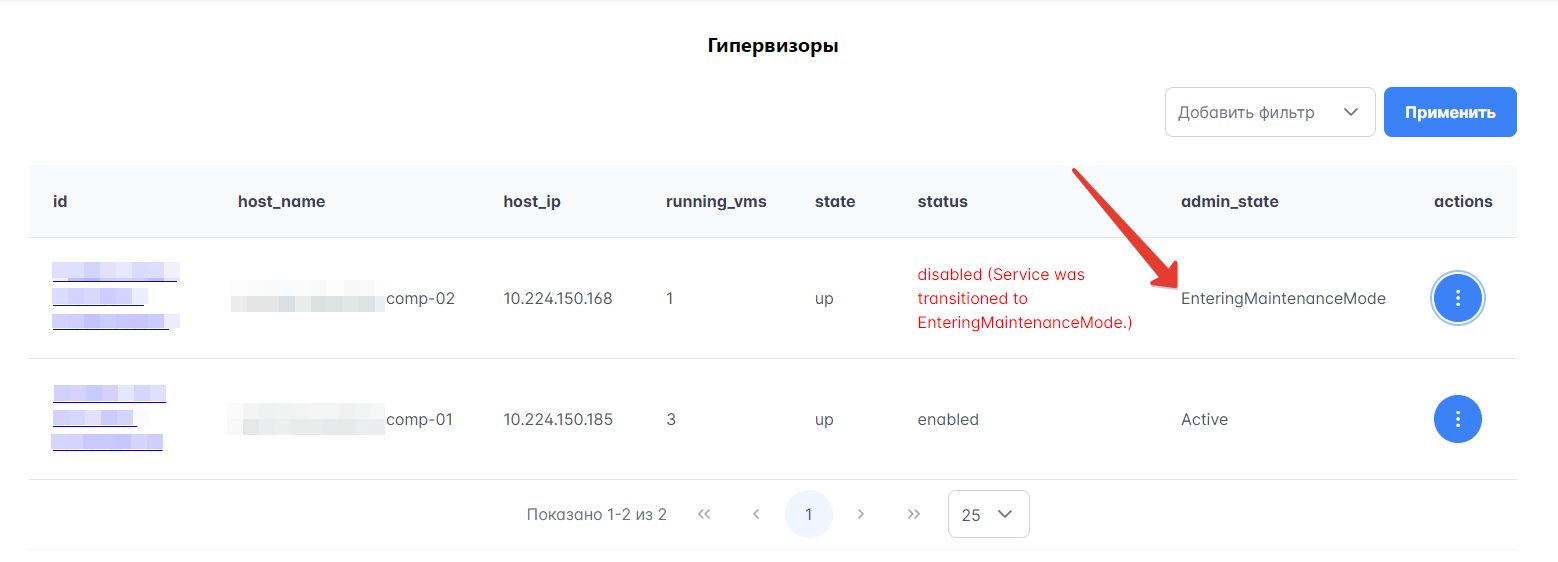Viewport: 1558px width, 562px height.
Task: Go to next page arrow
Action: tap(861, 514)
